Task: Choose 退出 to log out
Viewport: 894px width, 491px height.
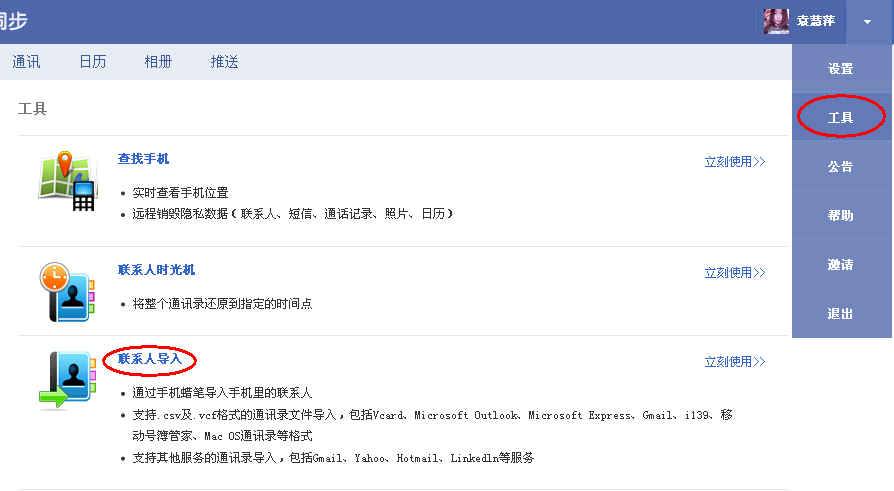Action: [840, 314]
